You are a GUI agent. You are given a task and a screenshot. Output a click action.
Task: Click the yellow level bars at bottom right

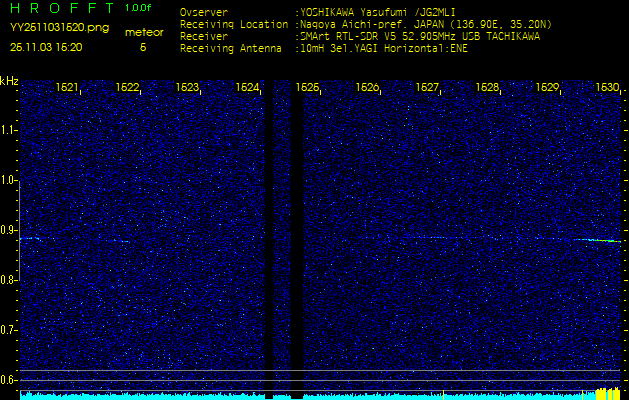(x=608, y=394)
